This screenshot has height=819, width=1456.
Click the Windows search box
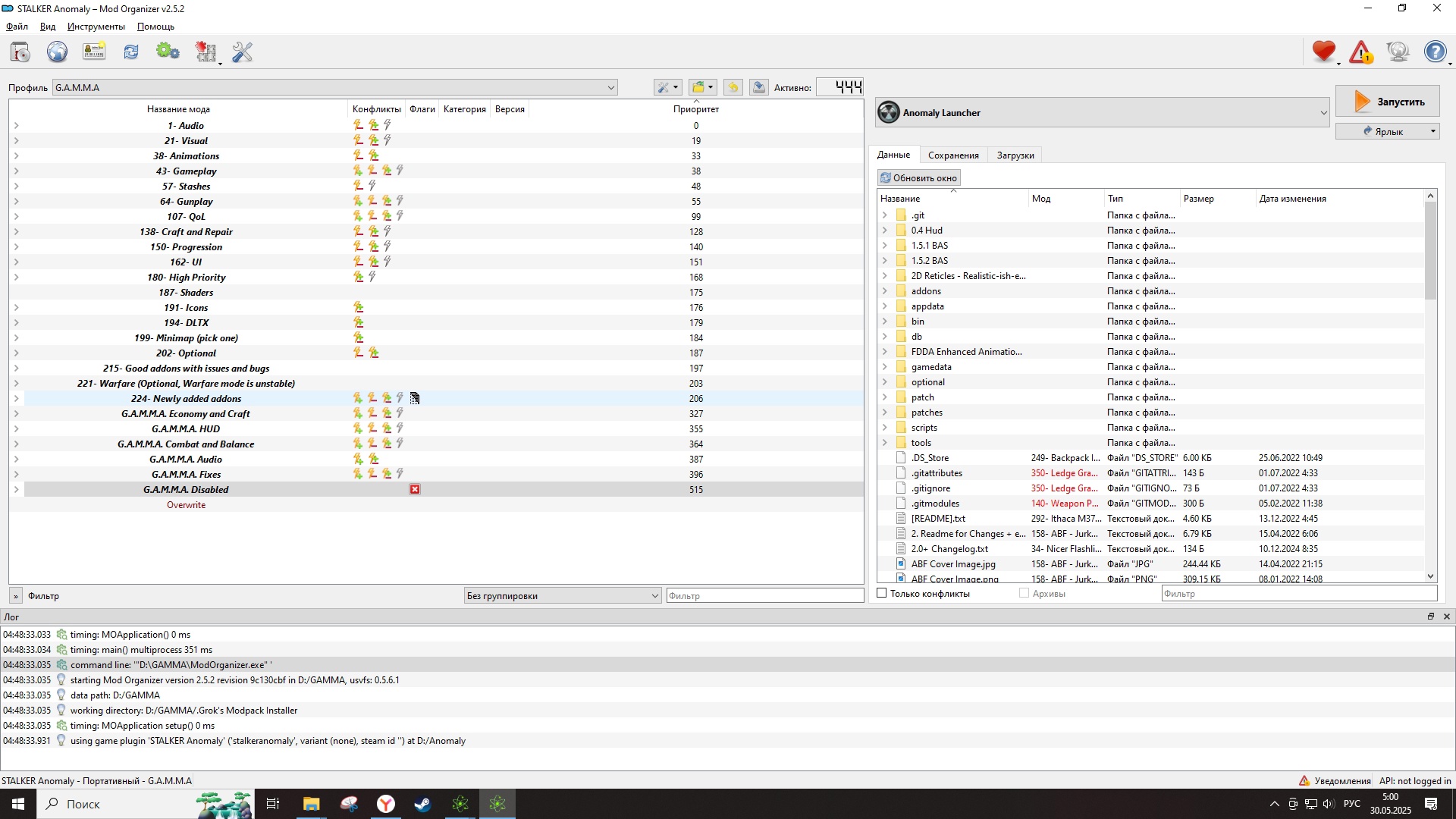144,804
